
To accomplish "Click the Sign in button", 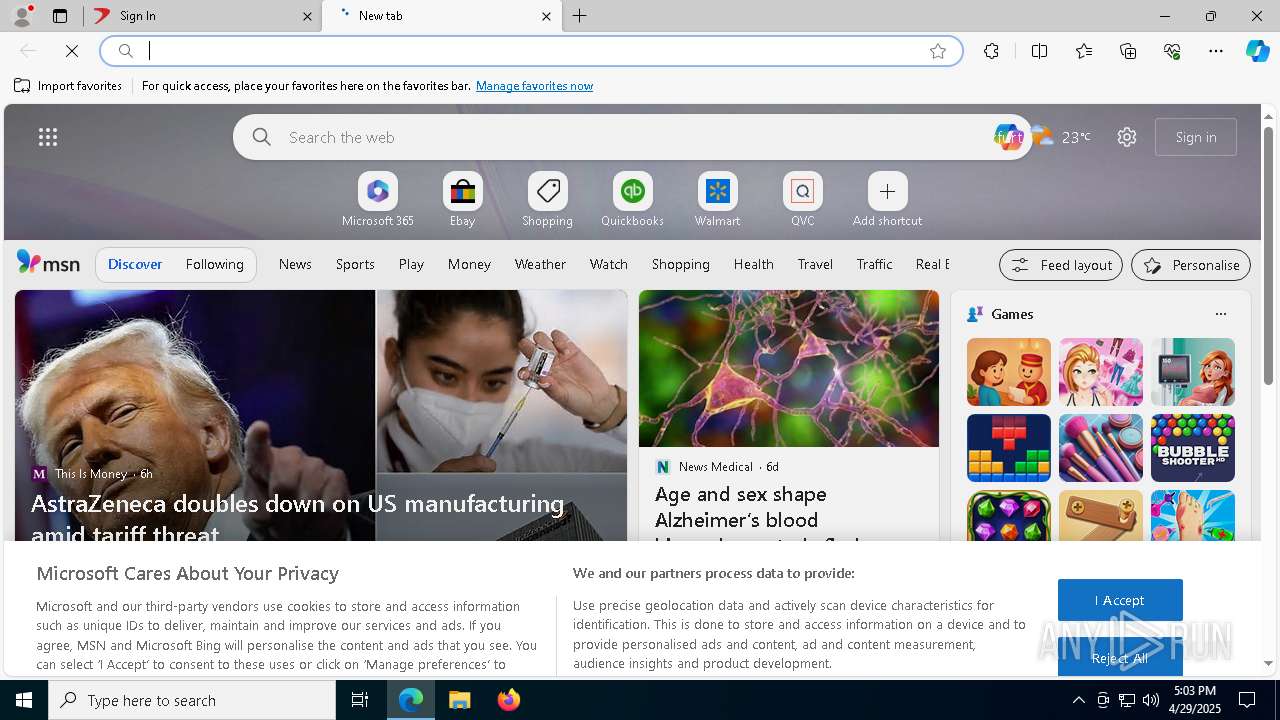I will point(1196,137).
